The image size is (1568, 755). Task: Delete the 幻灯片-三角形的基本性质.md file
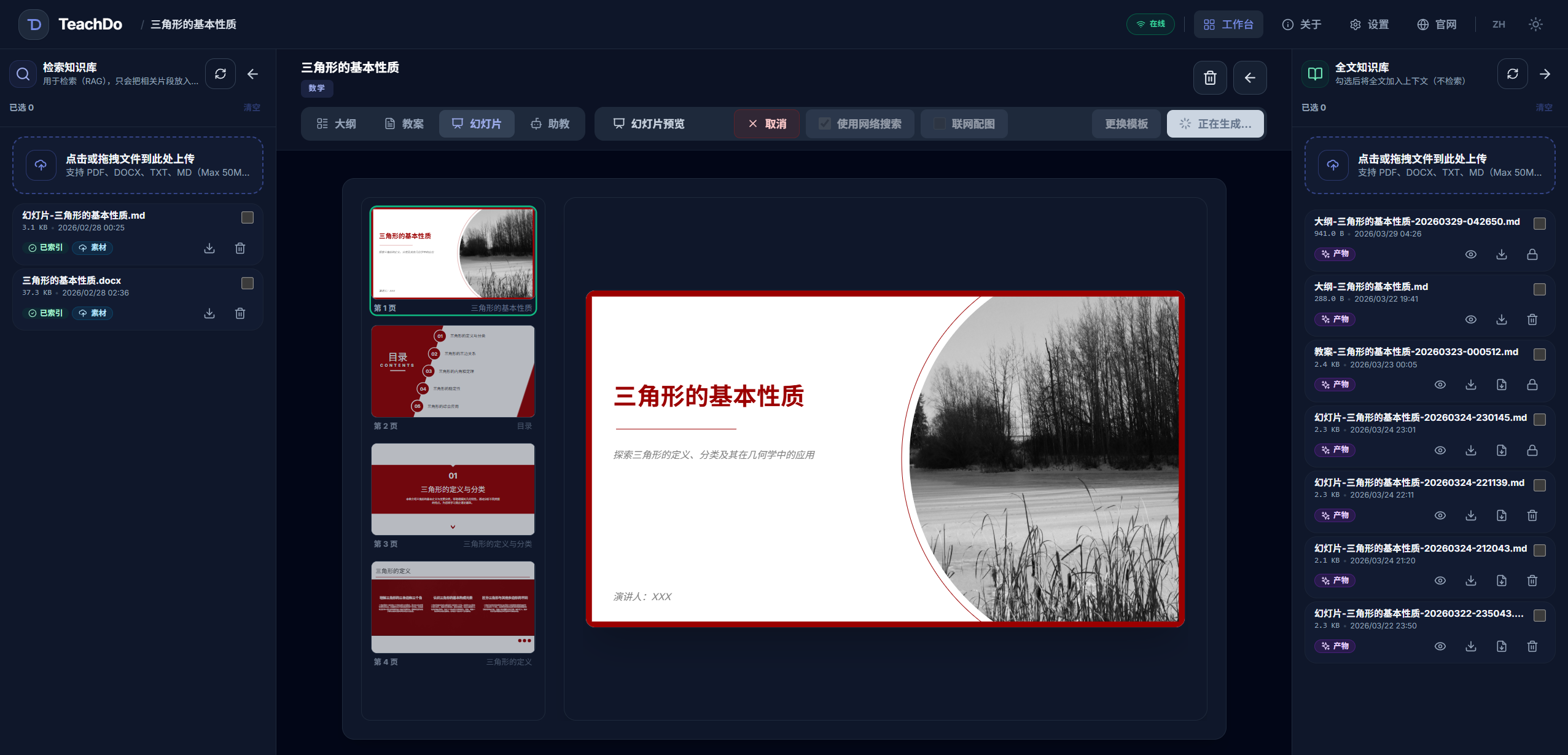[x=240, y=248]
